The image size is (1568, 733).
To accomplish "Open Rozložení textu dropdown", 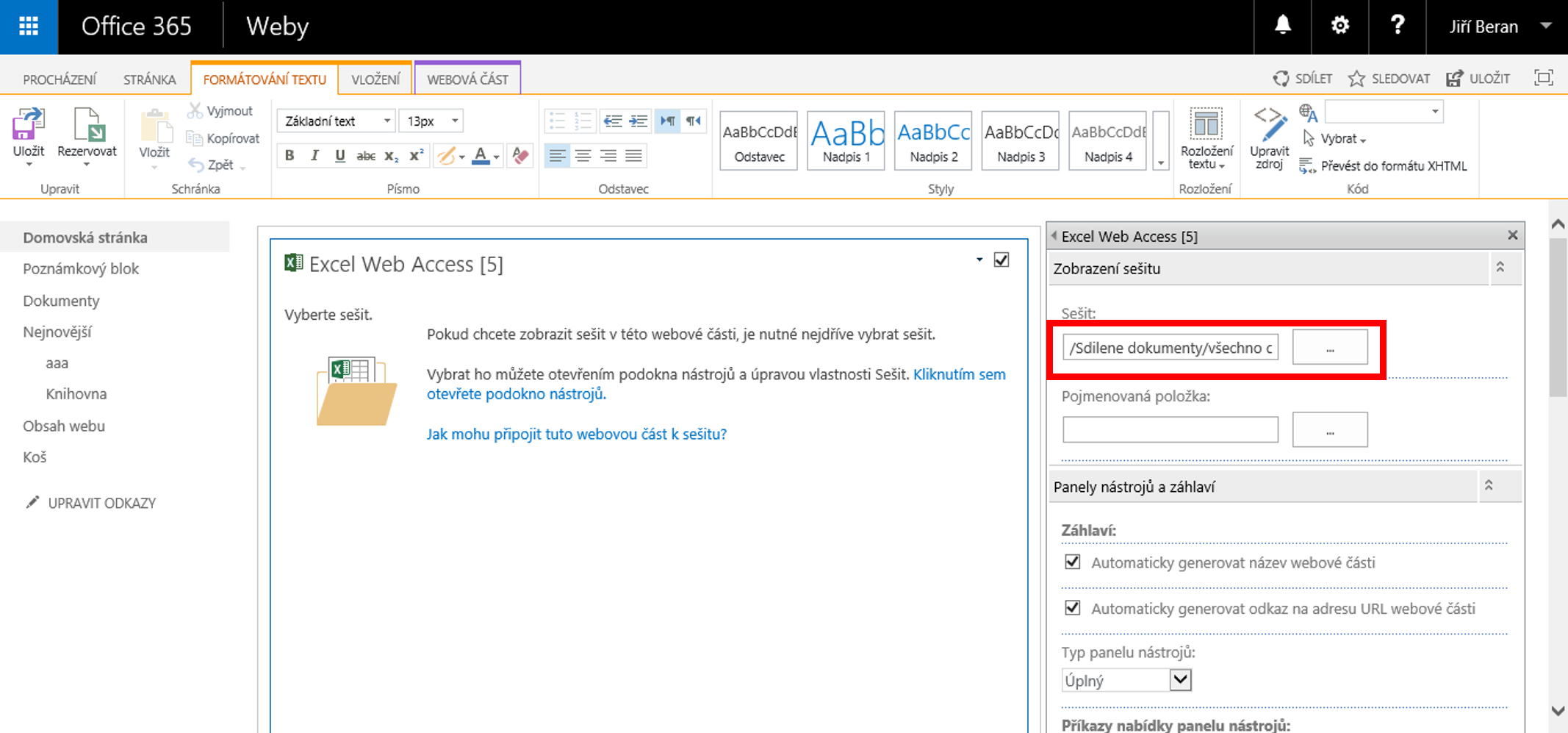I will pyautogui.click(x=1206, y=140).
